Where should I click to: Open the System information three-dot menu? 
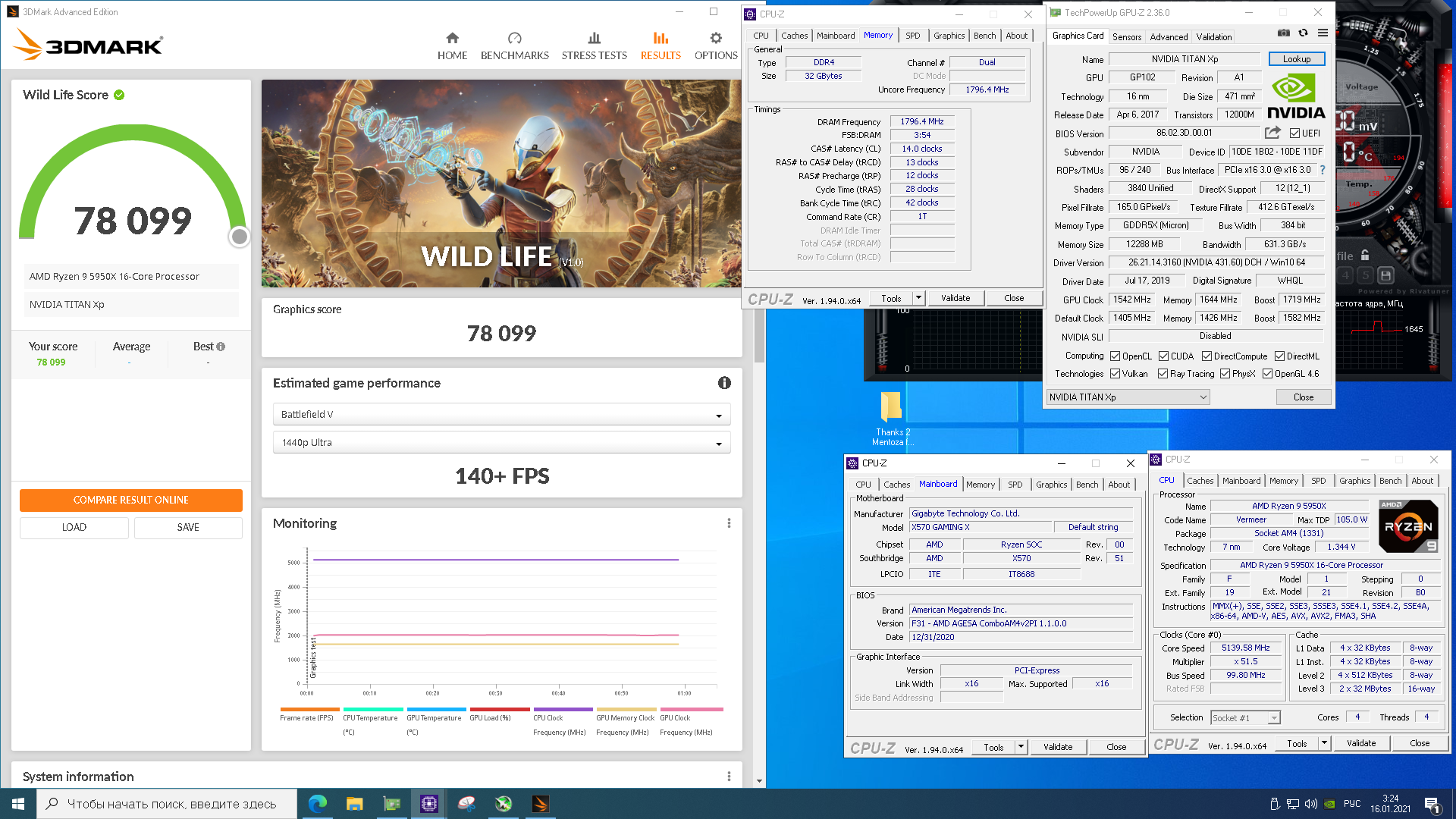pos(729,777)
